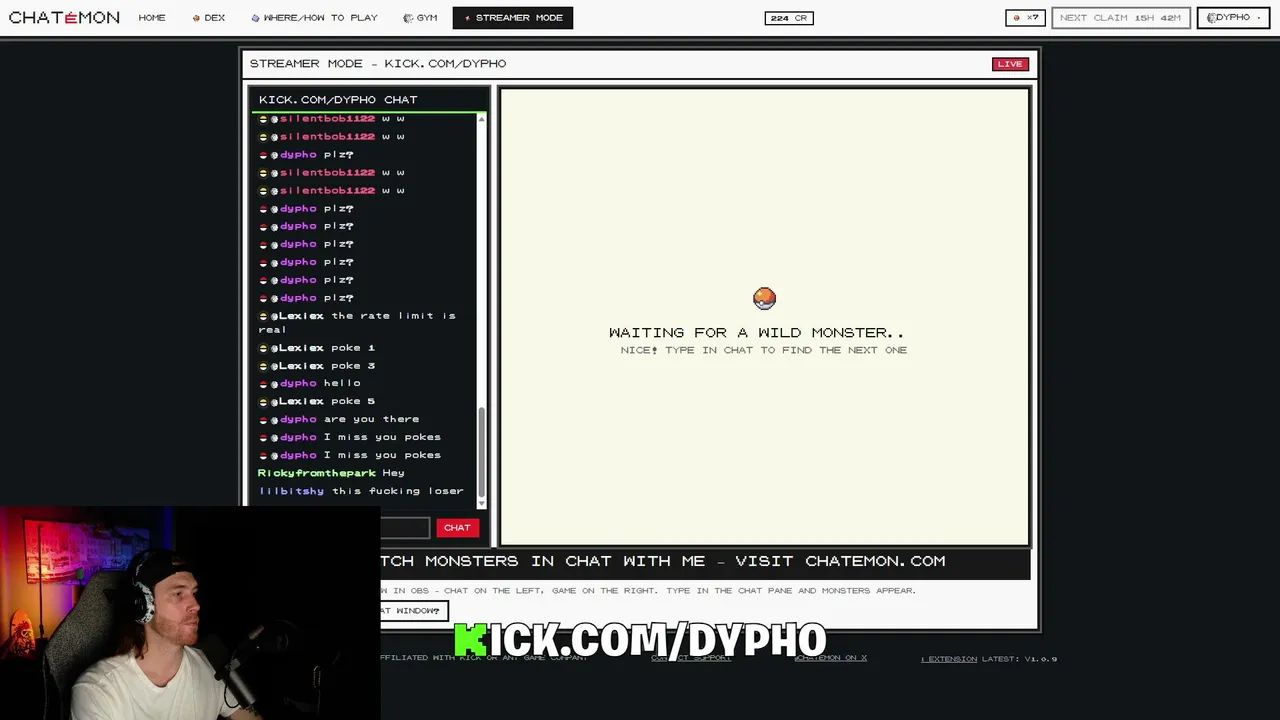Screen dimensions: 1280x720
Task: Click dypho username on "hello" message
Action: 298,384
